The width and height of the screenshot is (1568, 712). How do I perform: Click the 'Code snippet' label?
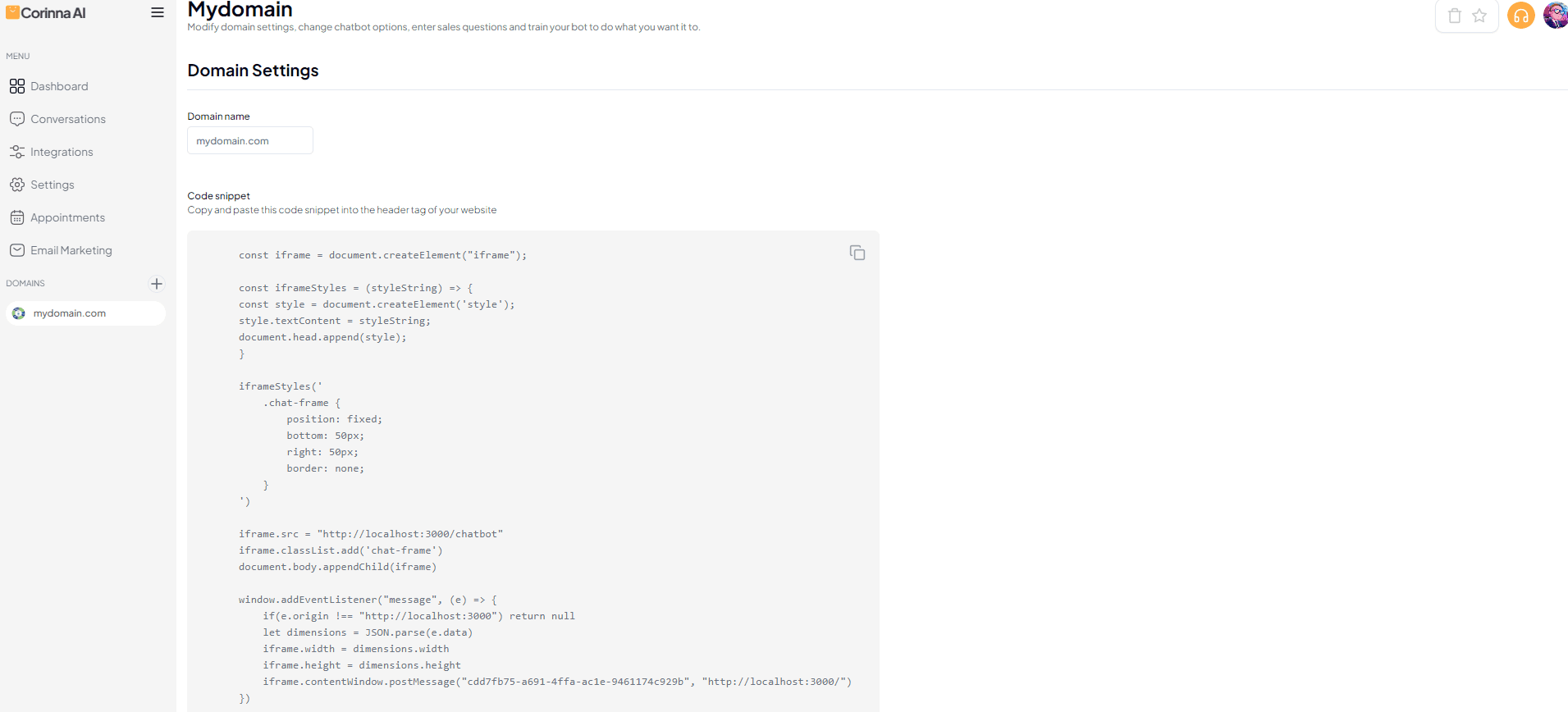[x=218, y=196]
